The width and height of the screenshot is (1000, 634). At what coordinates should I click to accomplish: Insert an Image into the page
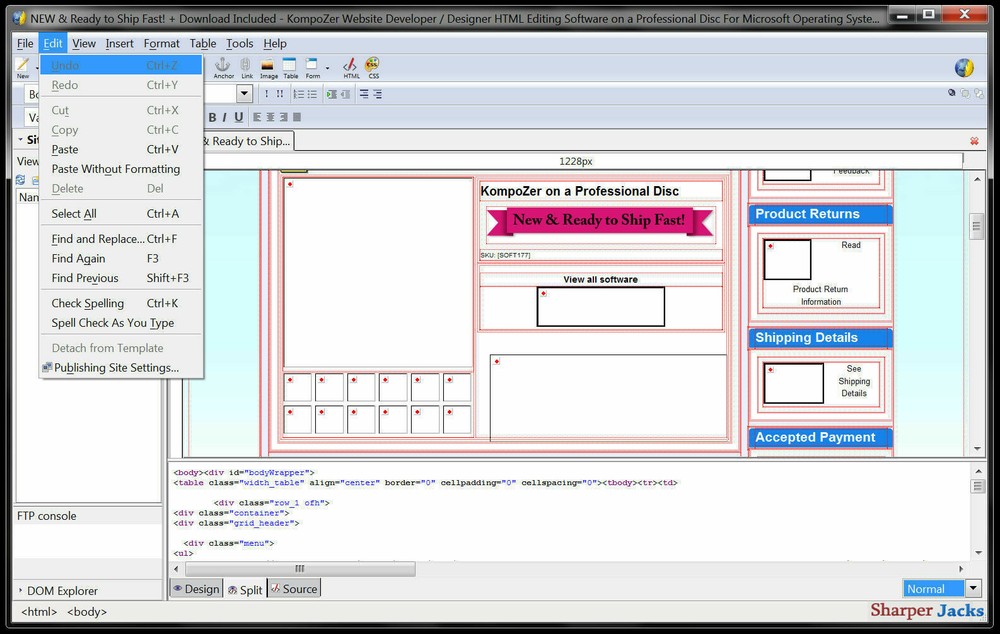[268, 65]
